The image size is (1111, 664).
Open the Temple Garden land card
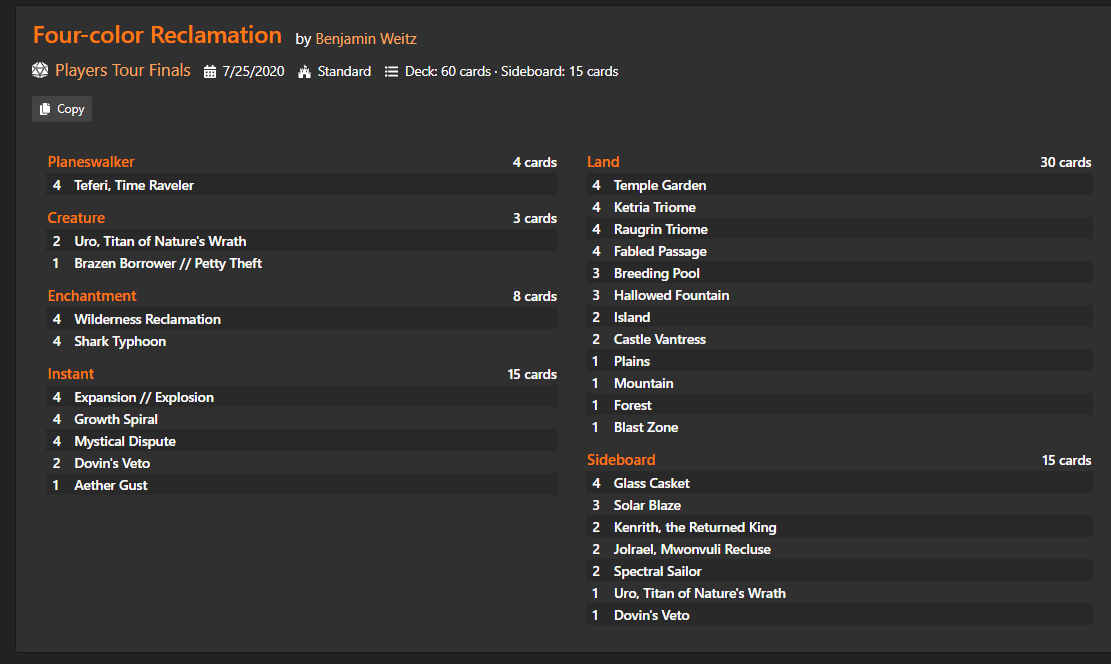click(x=660, y=185)
